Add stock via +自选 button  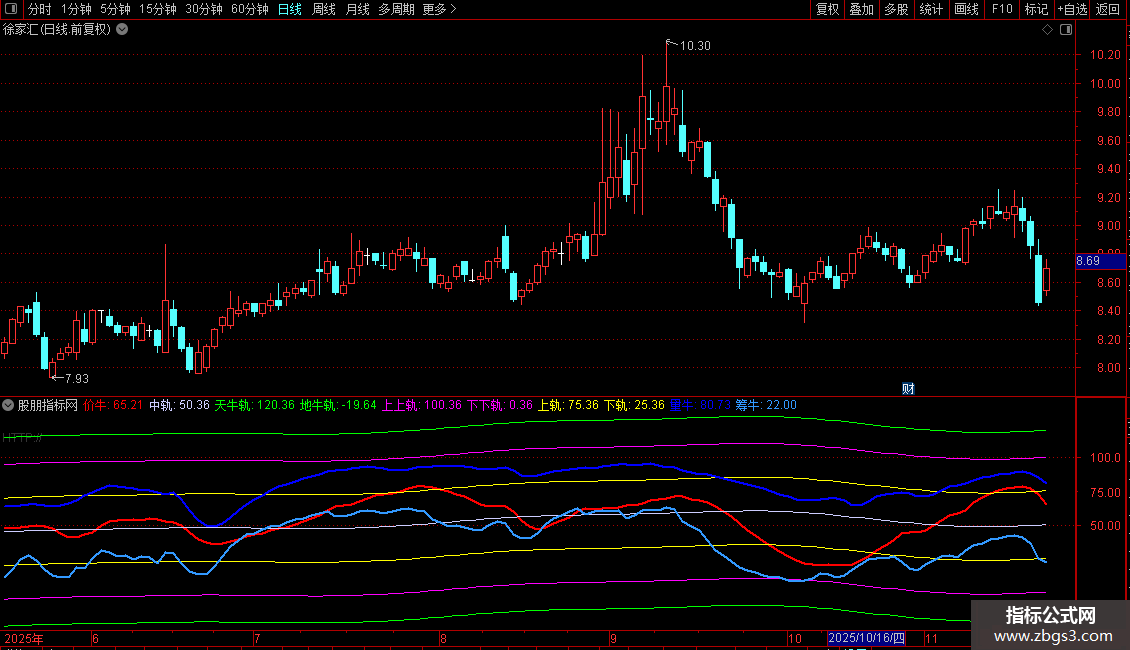pyautogui.click(x=1072, y=10)
